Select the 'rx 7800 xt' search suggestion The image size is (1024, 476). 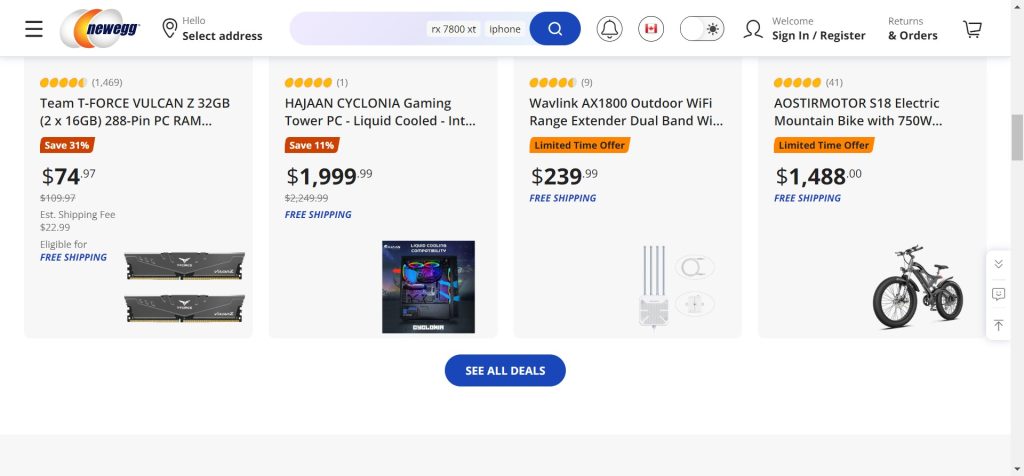pyautogui.click(x=454, y=29)
